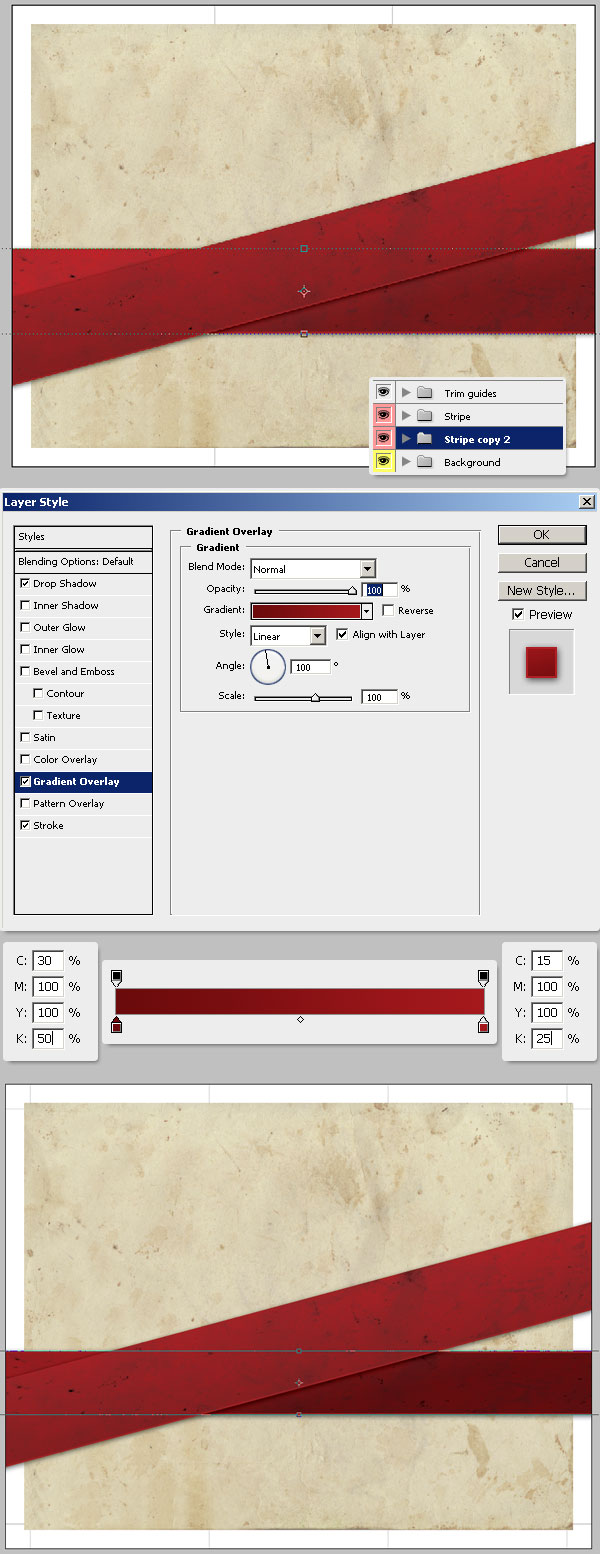Viewport: 600px width, 1554px height.
Task: Click the left C value field showing 30
Action: [x=48, y=960]
